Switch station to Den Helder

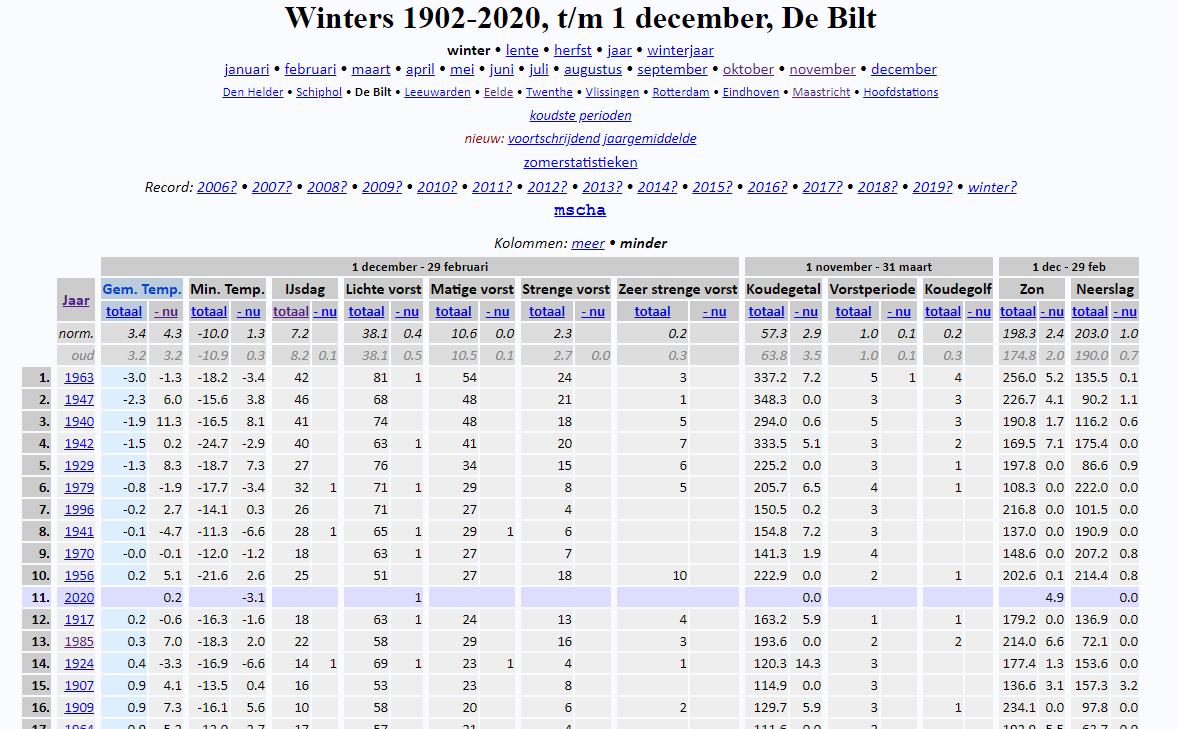click(x=253, y=92)
